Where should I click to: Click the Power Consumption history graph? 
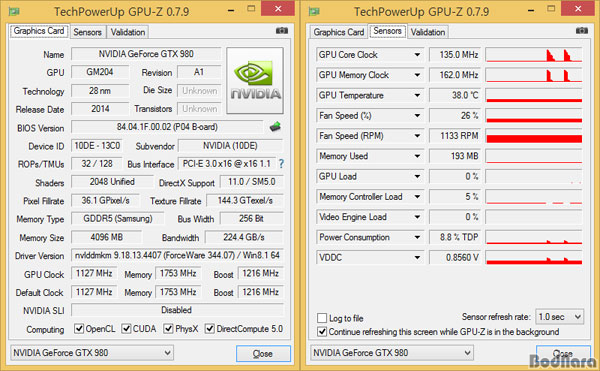click(534, 237)
